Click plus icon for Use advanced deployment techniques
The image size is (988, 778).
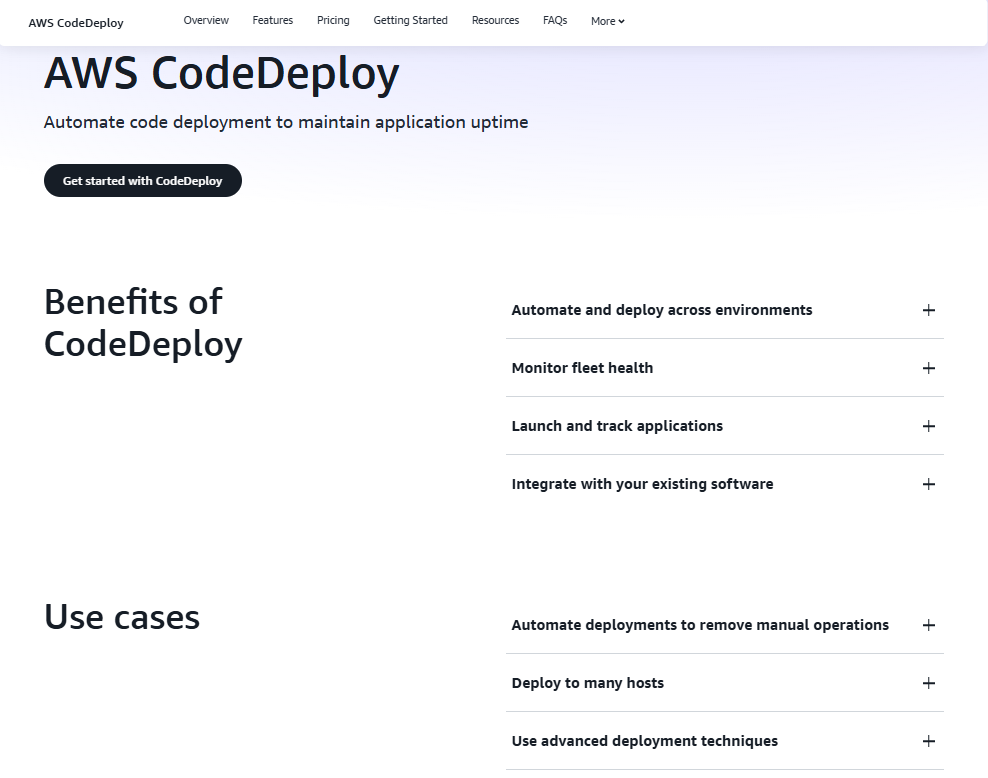pos(928,741)
